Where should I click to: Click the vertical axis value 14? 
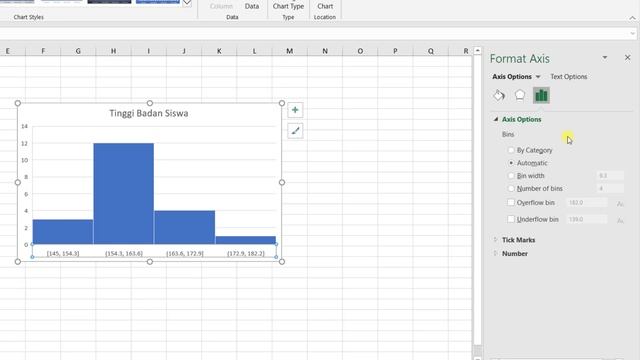pyautogui.click(x=24, y=126)
